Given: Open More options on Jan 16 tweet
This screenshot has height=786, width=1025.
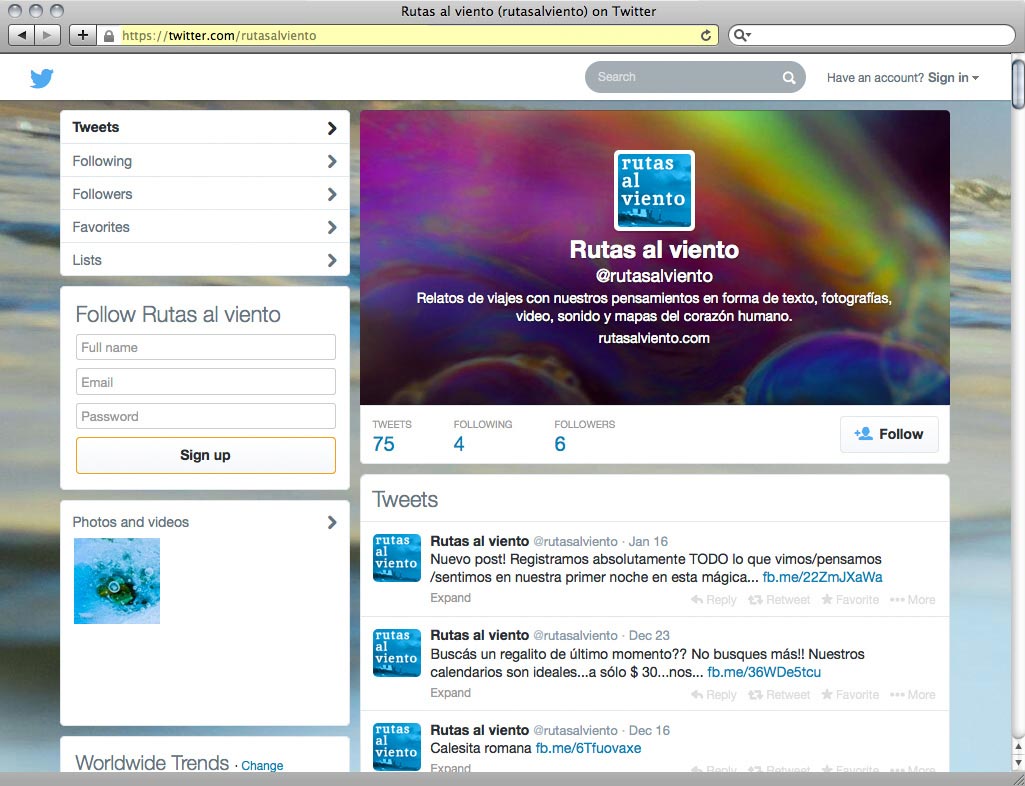Looking at the screenshot, I should (913, 600).
